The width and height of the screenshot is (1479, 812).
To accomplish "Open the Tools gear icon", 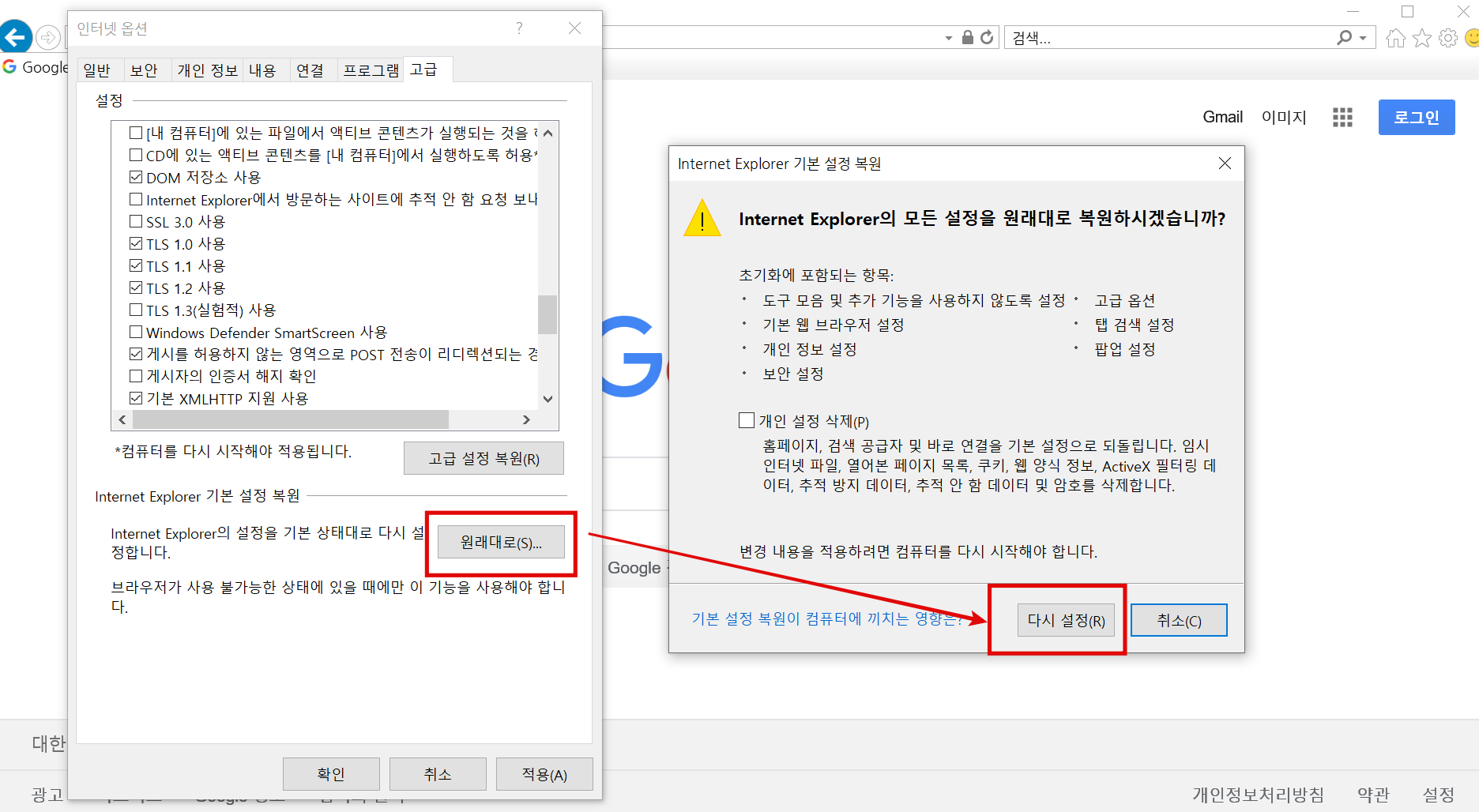I will [x=1448, y=38].
